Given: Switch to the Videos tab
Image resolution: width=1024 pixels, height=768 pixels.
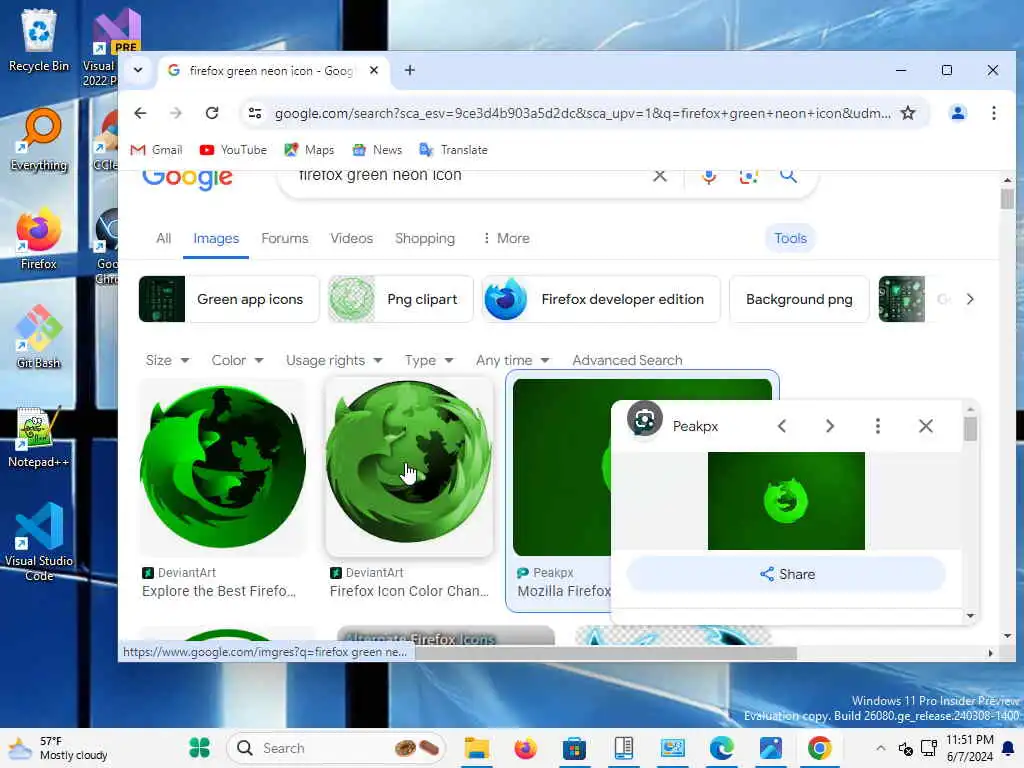Looking at the screenshot, I should pos(351,238).
